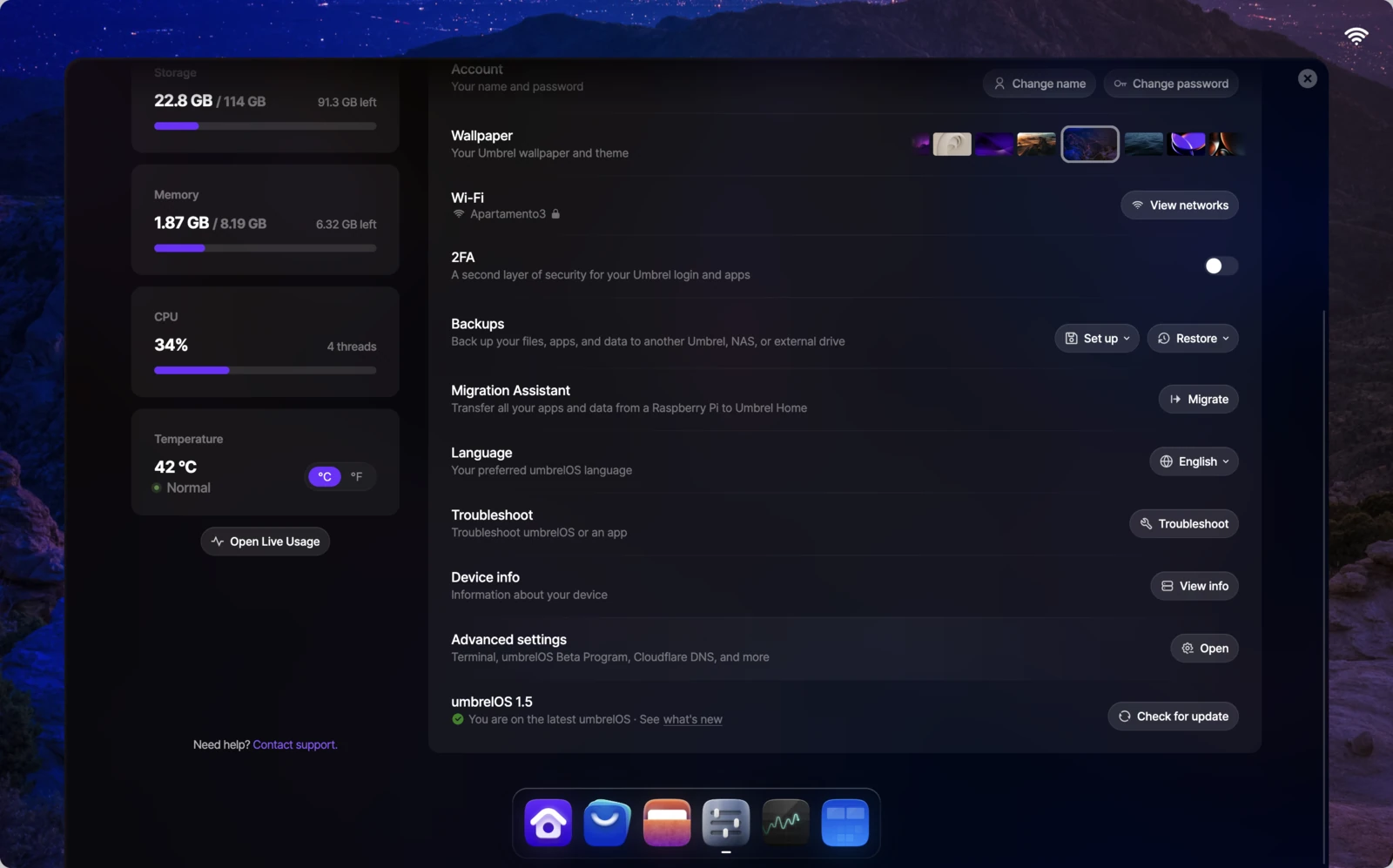The height and width of the screenshot is (868, 1393).
Task: Enable 2FA for Umbrel login
Action: (1220, 266)
